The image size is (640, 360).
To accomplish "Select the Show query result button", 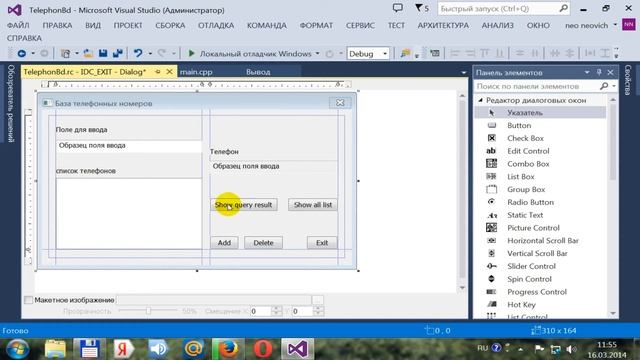I will coord(244,204).
